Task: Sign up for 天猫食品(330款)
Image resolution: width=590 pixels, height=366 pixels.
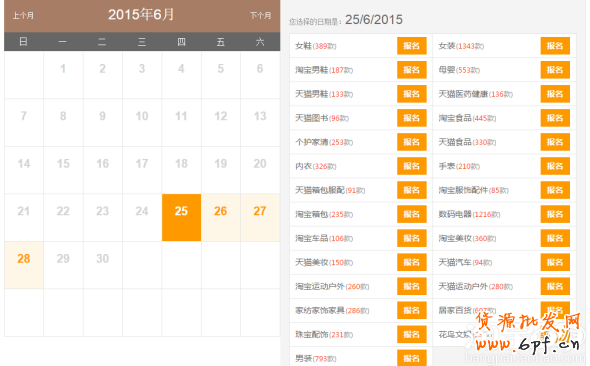Action: pyautogui.click(x=555, y=142)
